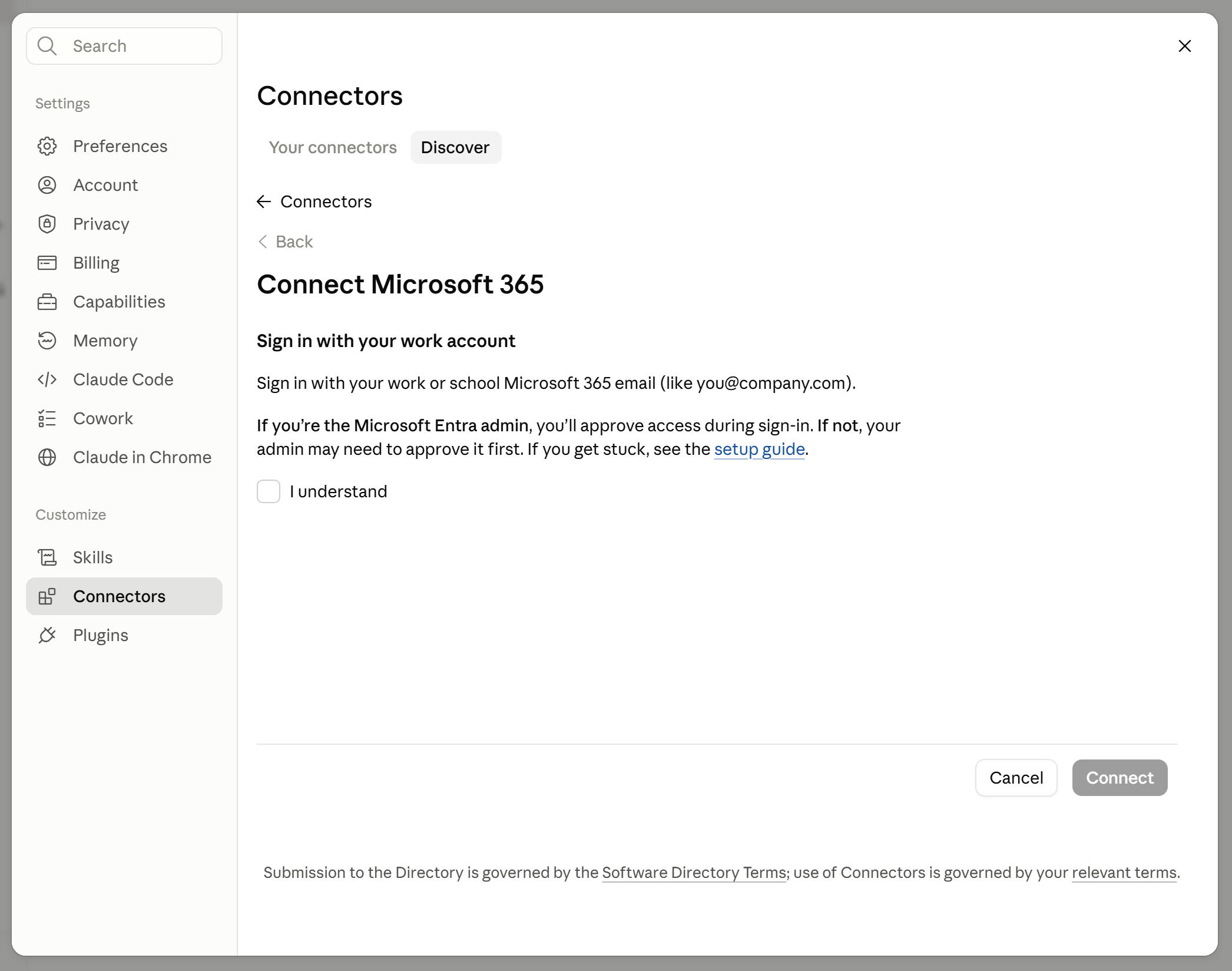Image resolution: width=1232 pixels, height=971 pixels.
Task: Close the settings dialog with X
Action: click(x=1185, y=46)
